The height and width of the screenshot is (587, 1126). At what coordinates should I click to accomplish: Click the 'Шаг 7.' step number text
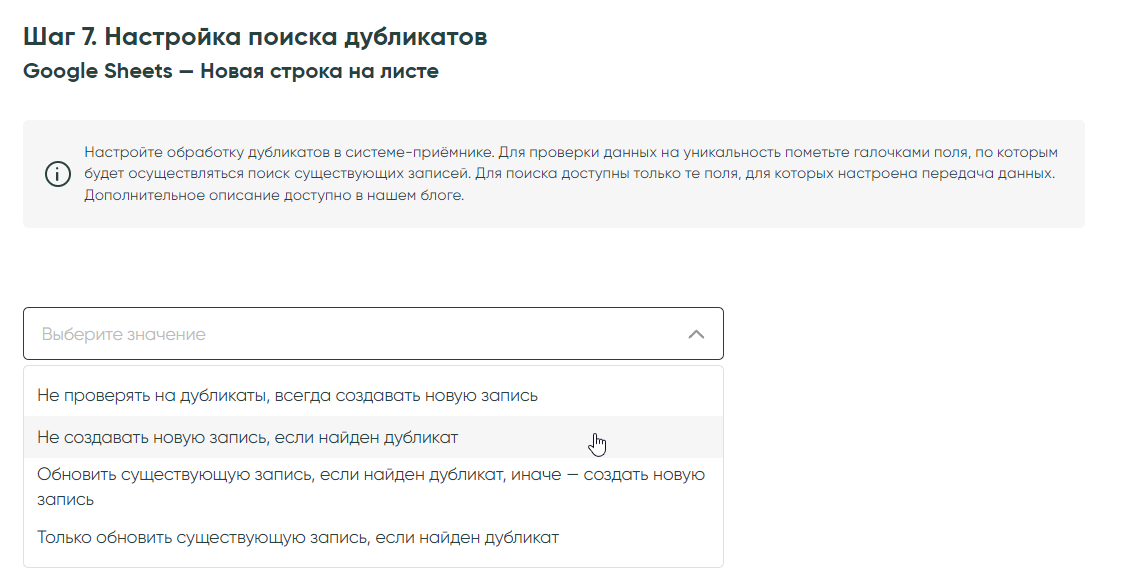tap(59, 38)
